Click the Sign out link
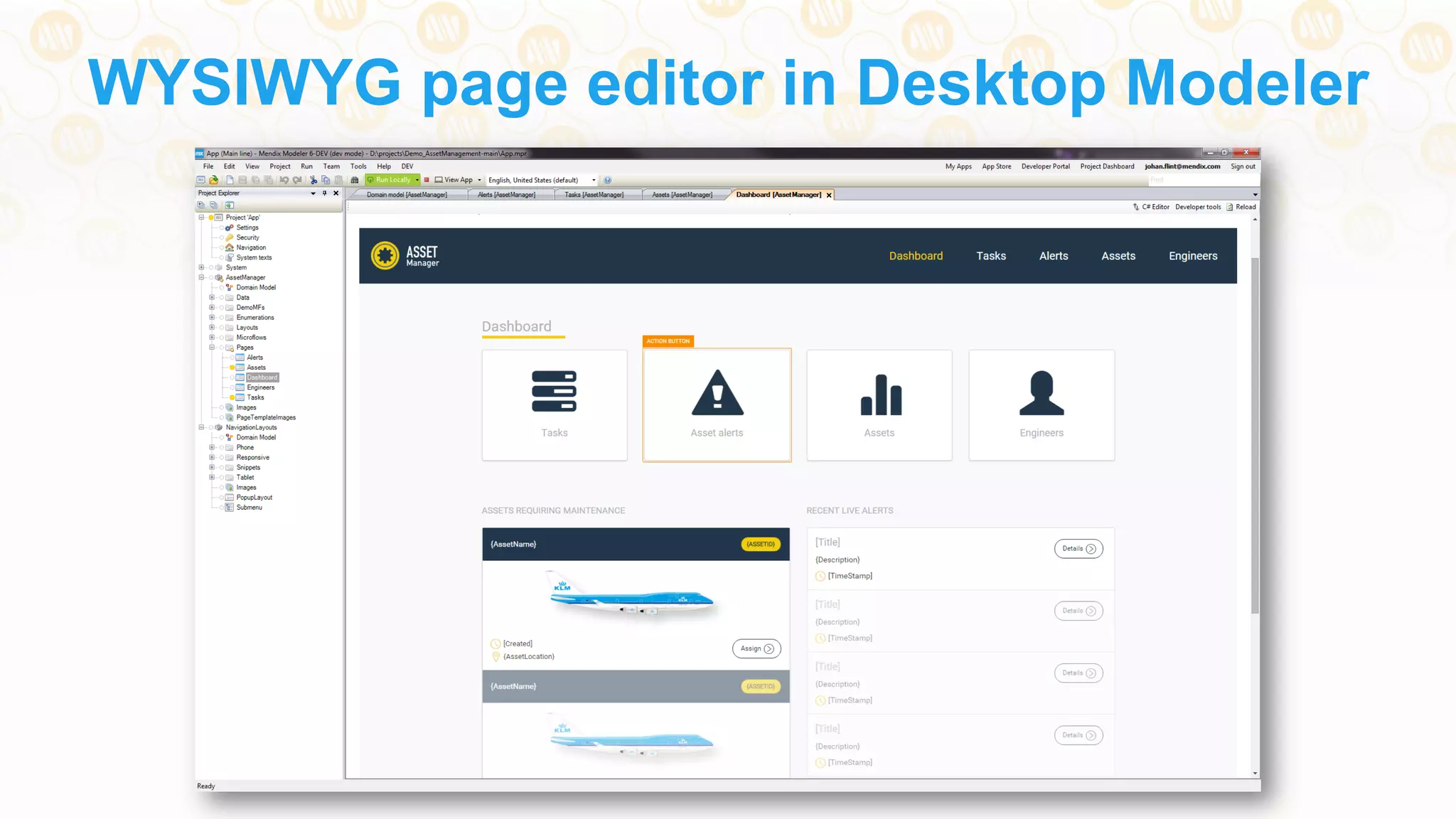1456x819 pixels. (1243, 166)
